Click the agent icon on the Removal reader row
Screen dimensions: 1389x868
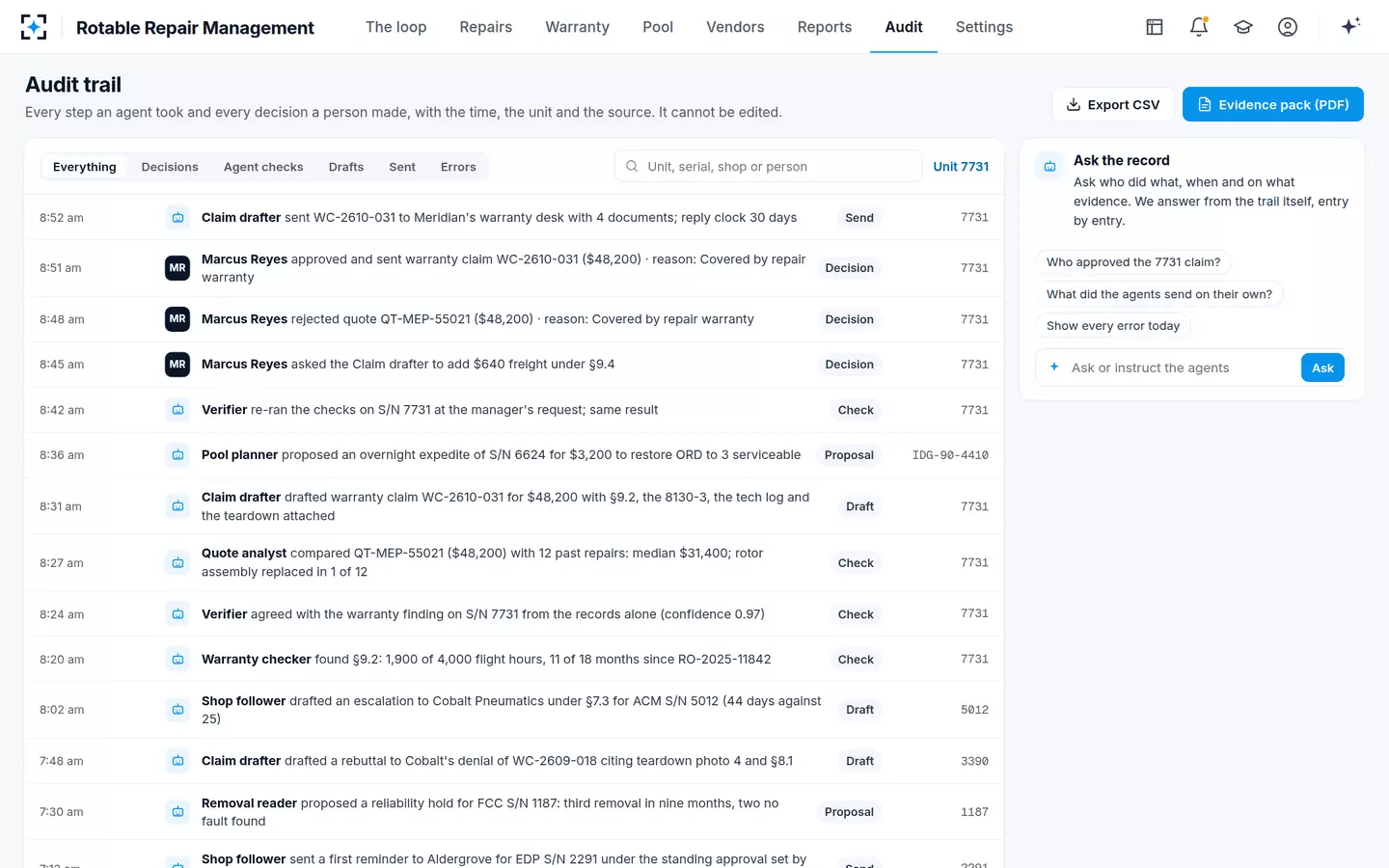177,812
